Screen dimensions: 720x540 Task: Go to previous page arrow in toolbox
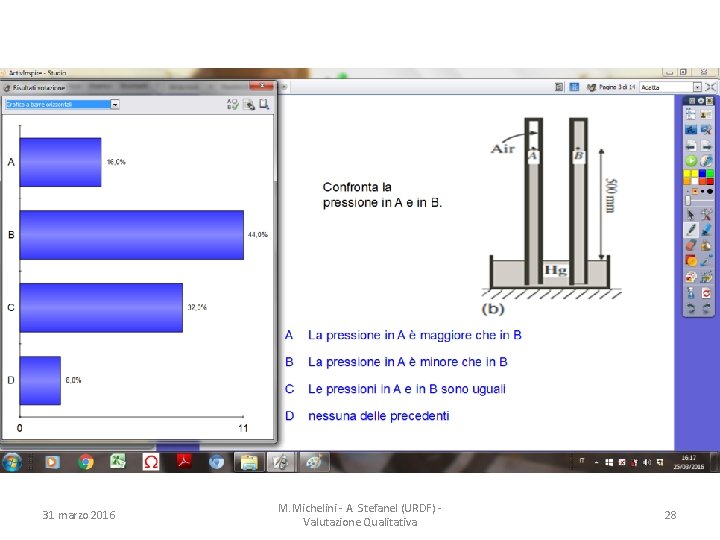point(691,146)
